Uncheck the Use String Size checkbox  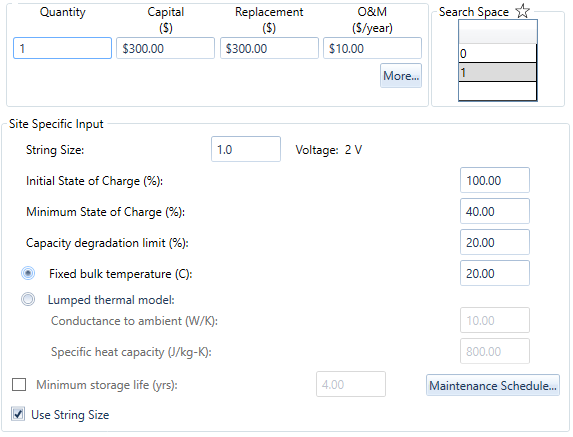coord(18,414)
